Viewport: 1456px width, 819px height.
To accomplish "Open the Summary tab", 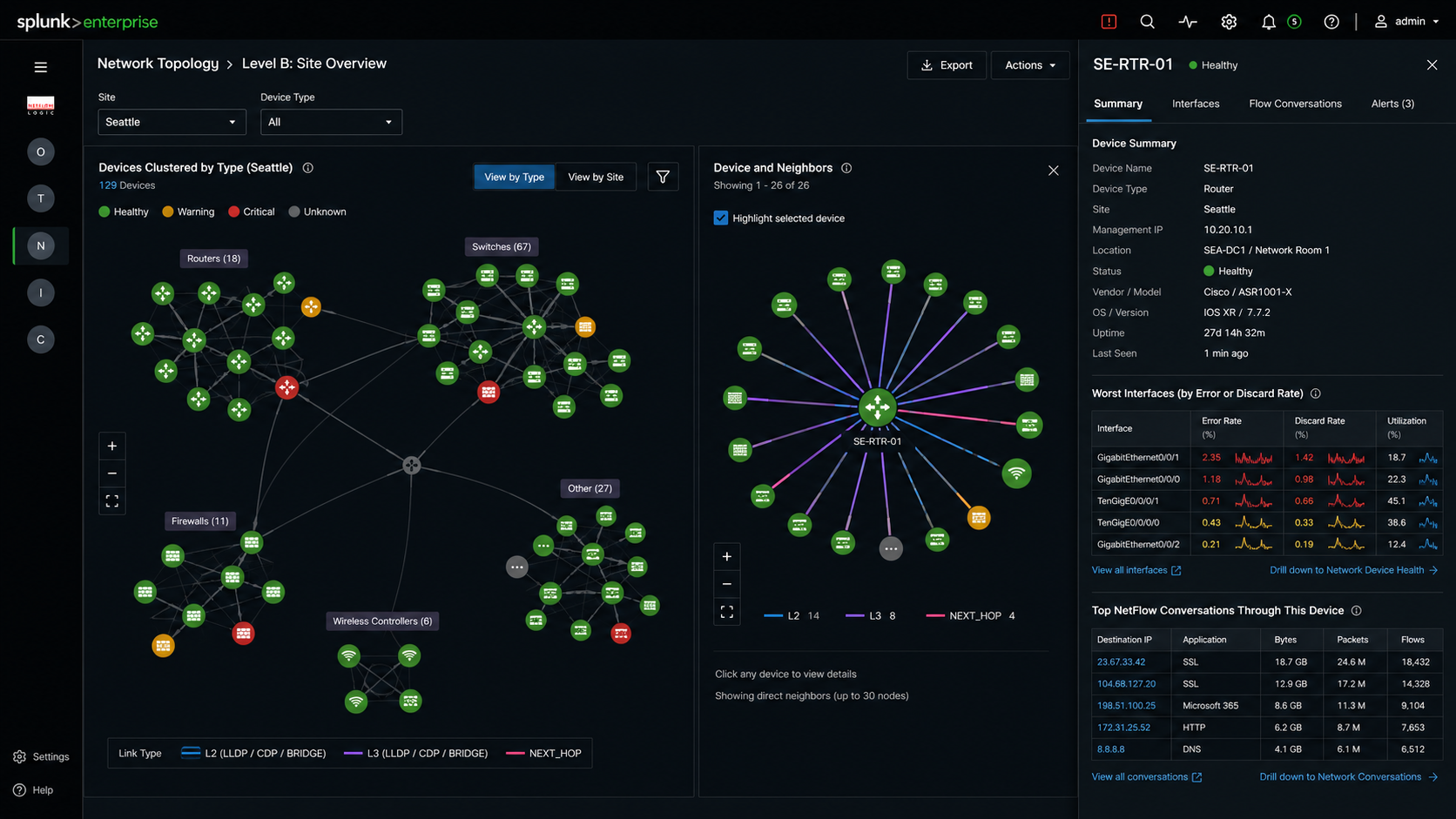I will [x=1118, y=104].
